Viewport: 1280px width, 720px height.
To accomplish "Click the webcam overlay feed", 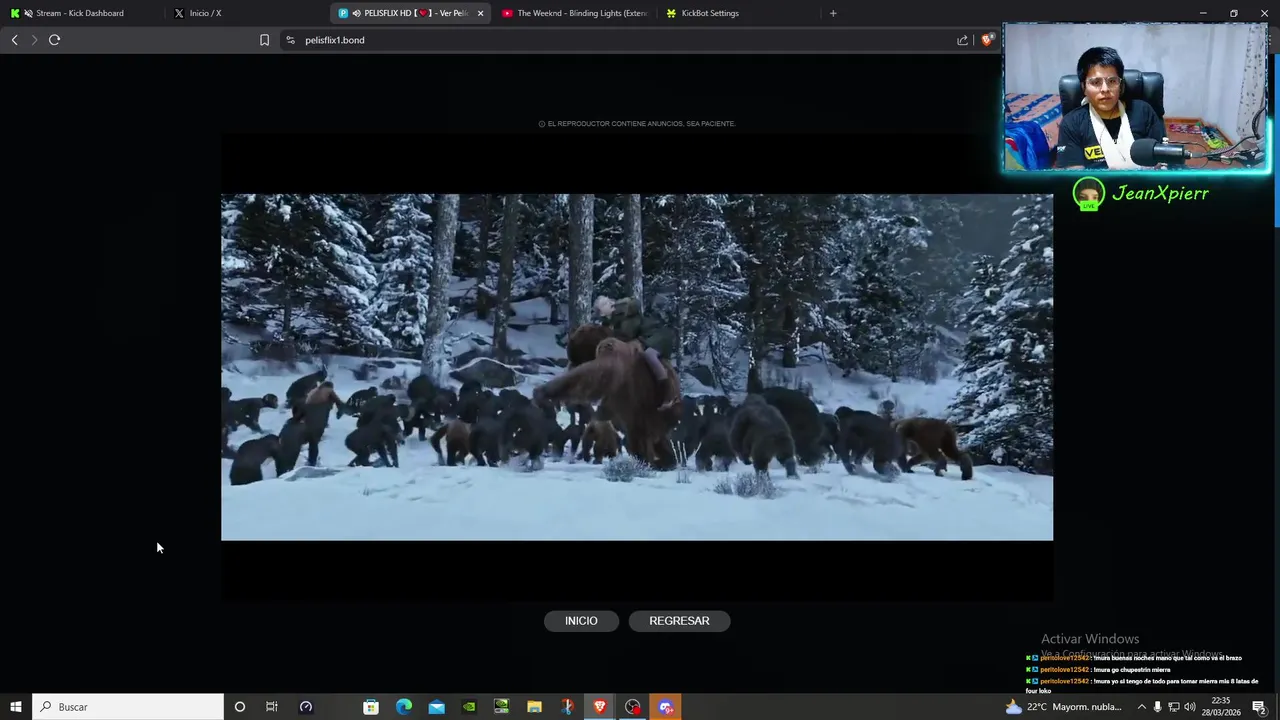I will (1136, 97).
